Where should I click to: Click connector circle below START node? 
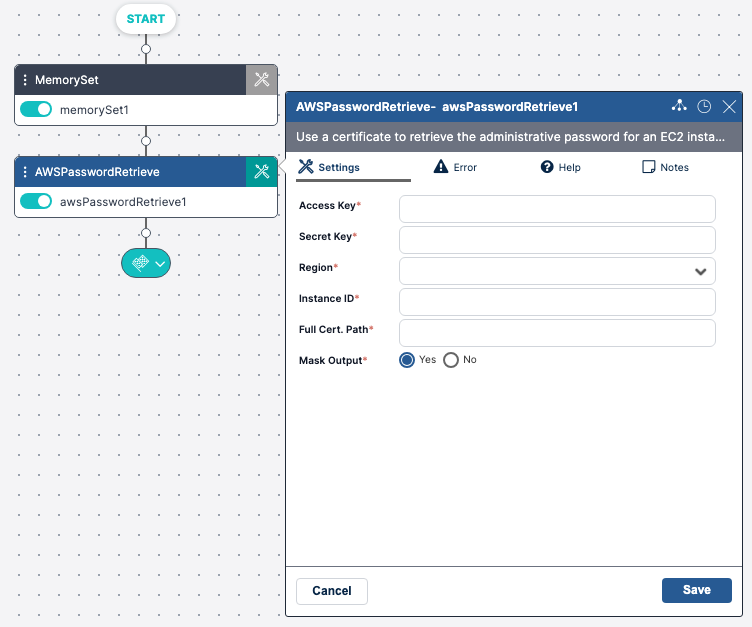pos(146,49)
